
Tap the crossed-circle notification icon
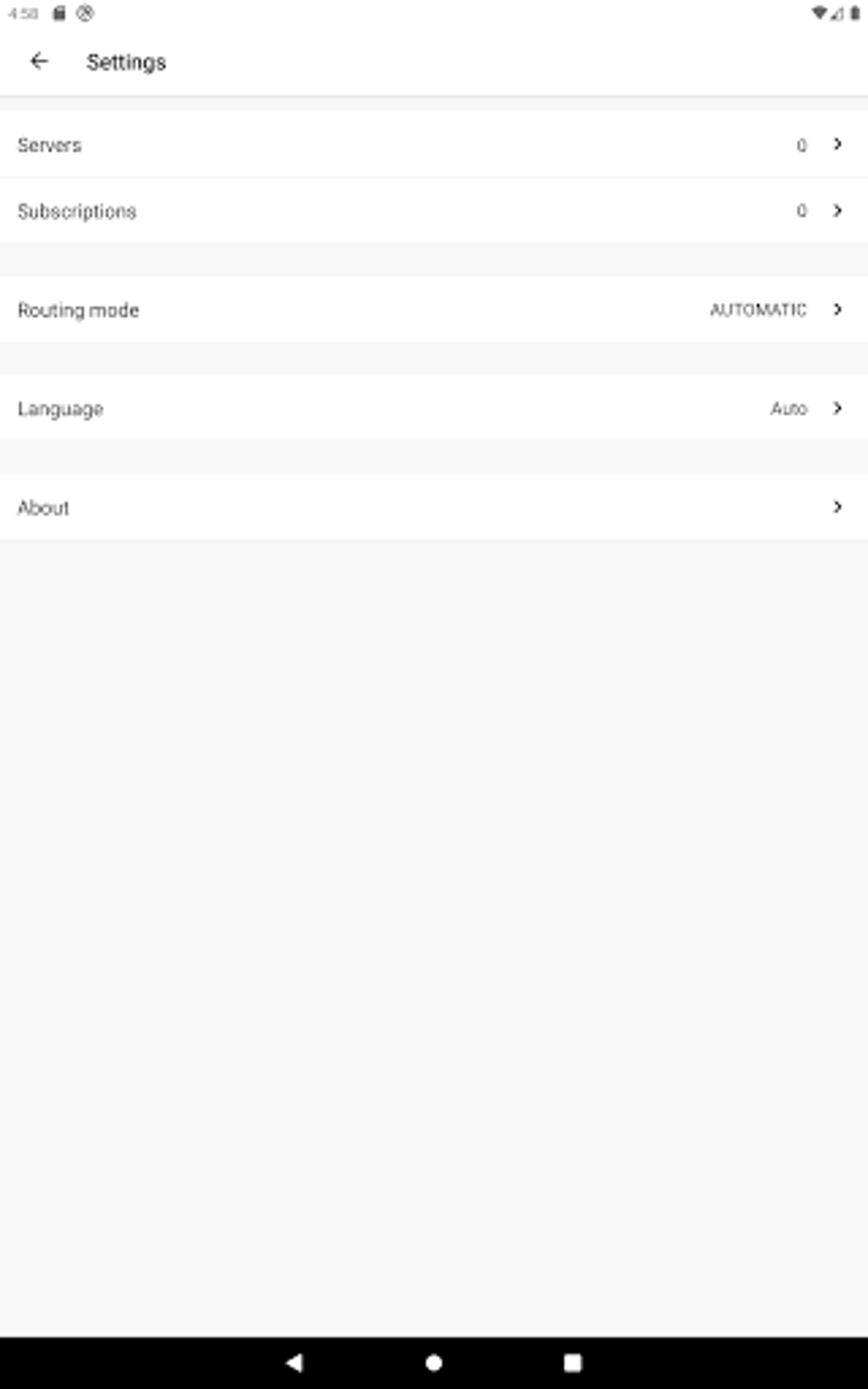point(83,14)
